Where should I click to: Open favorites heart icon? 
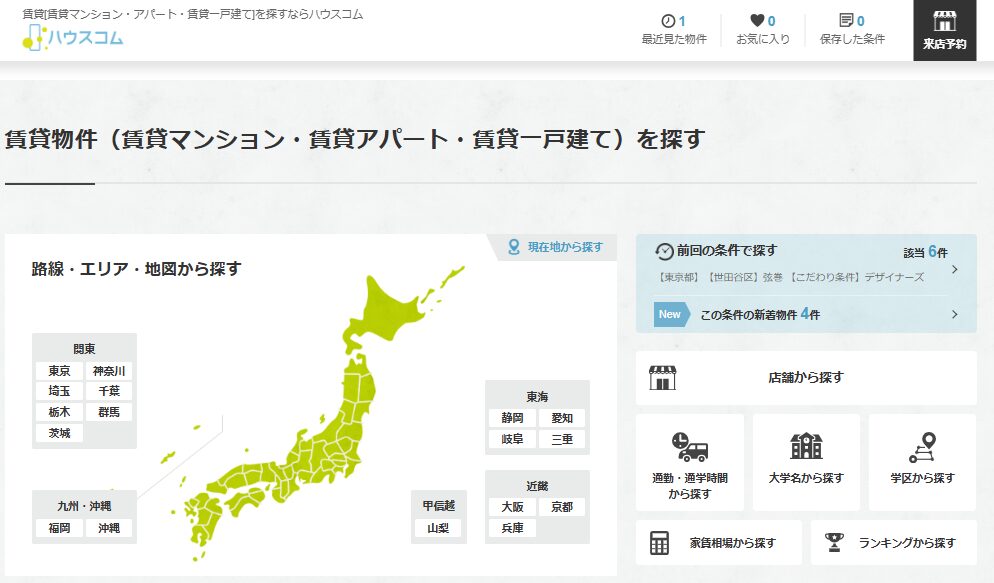coord(757,21)
